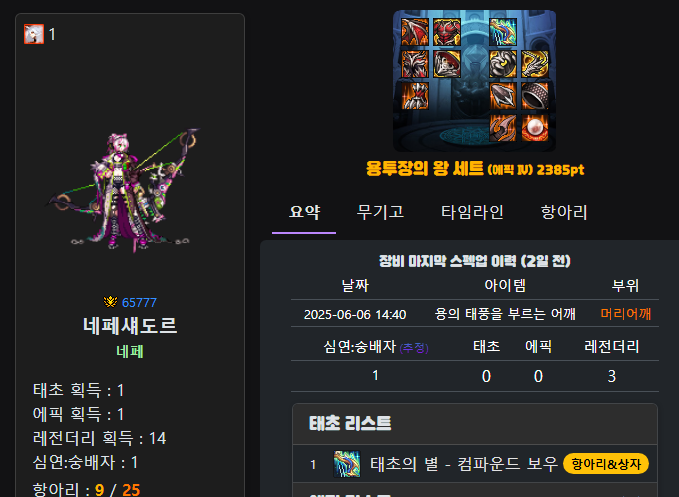Click the glowing bow weapon equipment icon
The image size is (679, 497).
pyautogui.click(x=503, y=32)
